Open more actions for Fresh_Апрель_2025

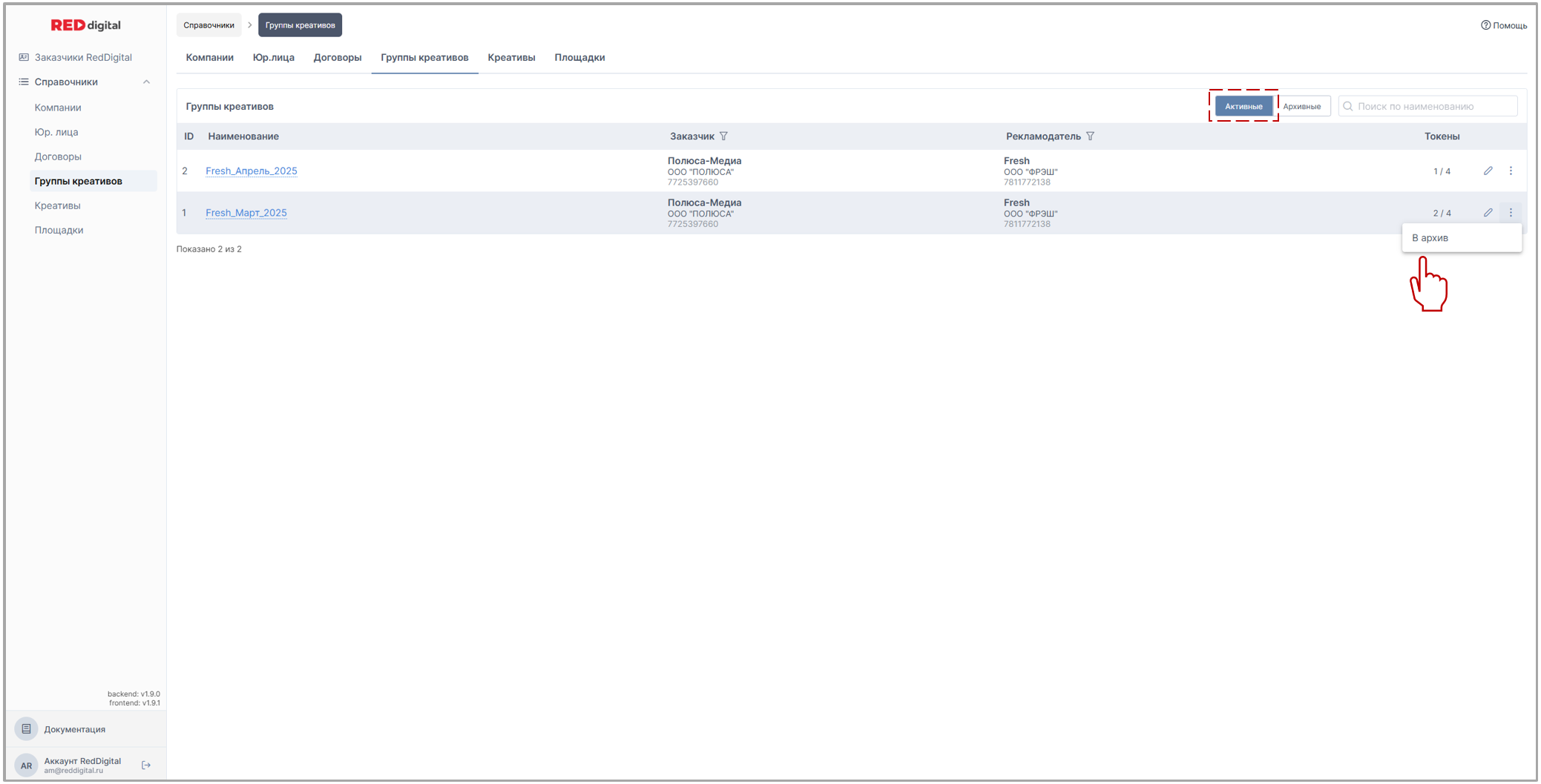[x=1511, y=171]
